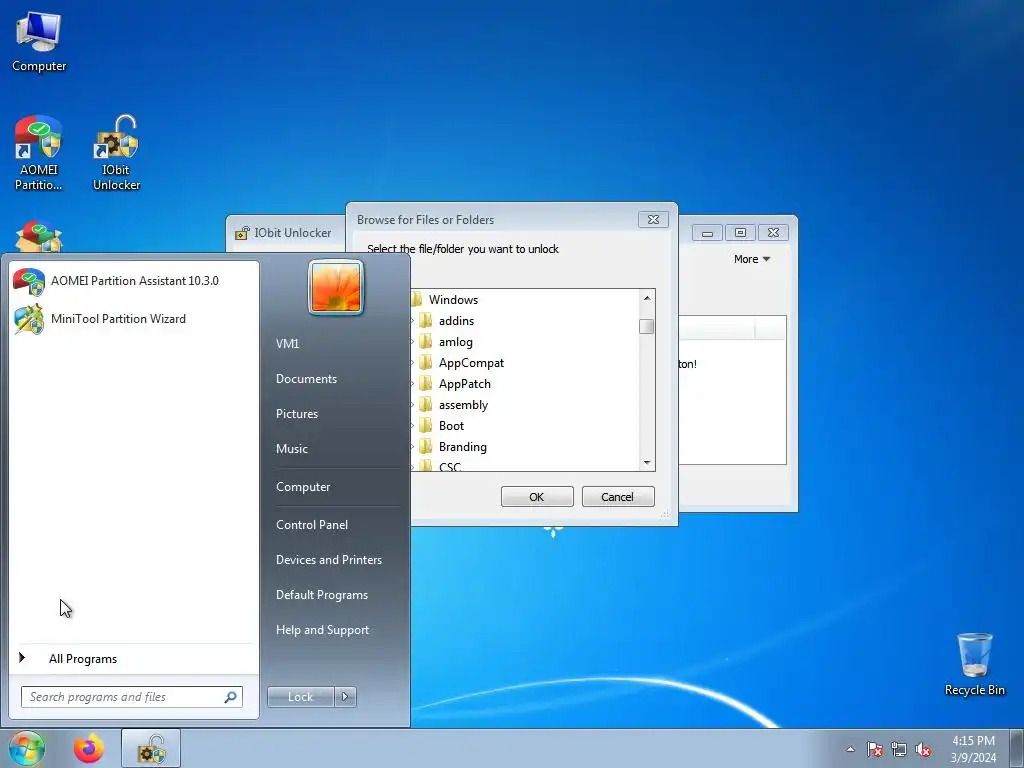Select IObit Unlocker taskbar button

click(x=151, y=748)
